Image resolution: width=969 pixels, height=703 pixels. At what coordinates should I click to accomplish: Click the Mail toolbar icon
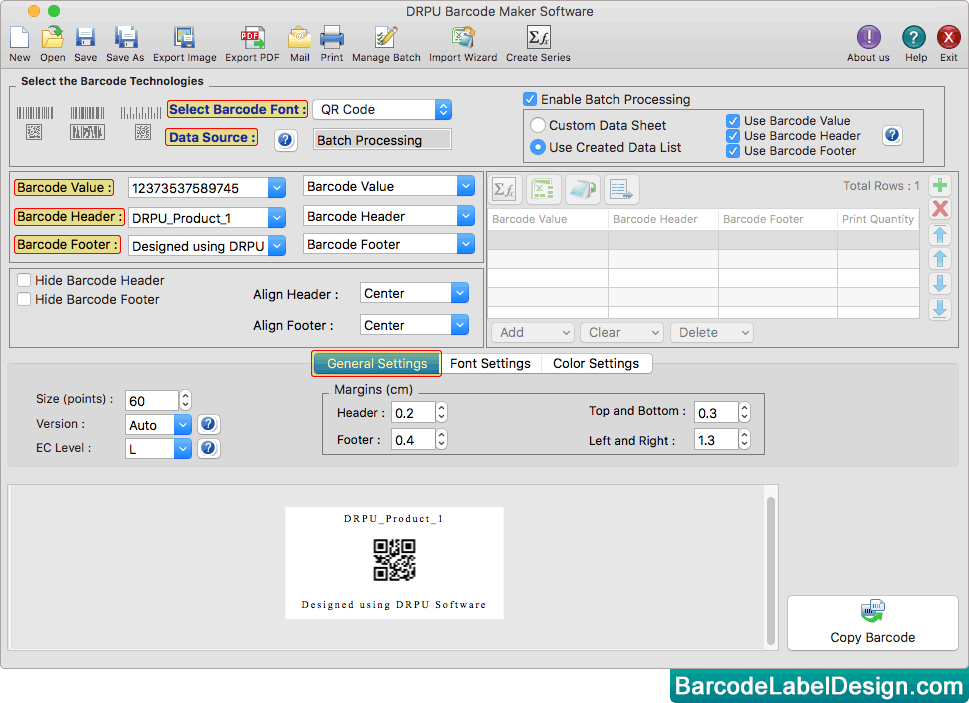click(300, 38)
